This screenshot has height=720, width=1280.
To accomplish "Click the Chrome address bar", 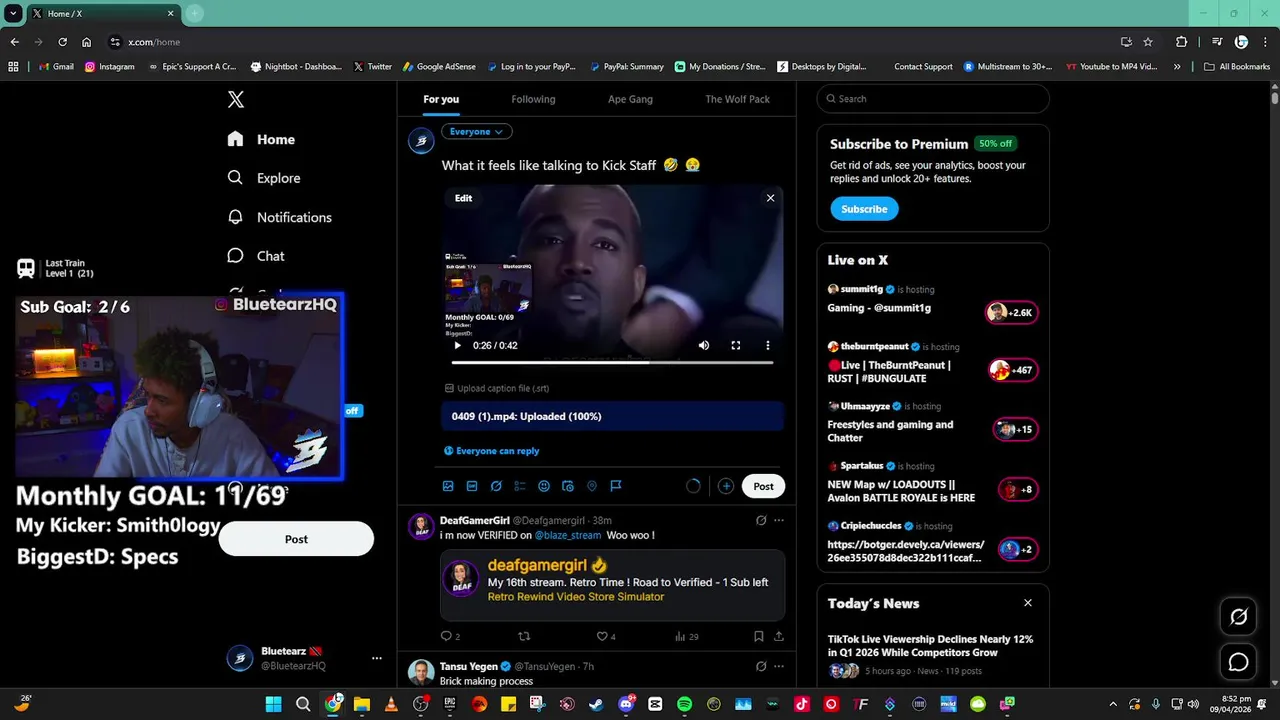I will (610, 42).
